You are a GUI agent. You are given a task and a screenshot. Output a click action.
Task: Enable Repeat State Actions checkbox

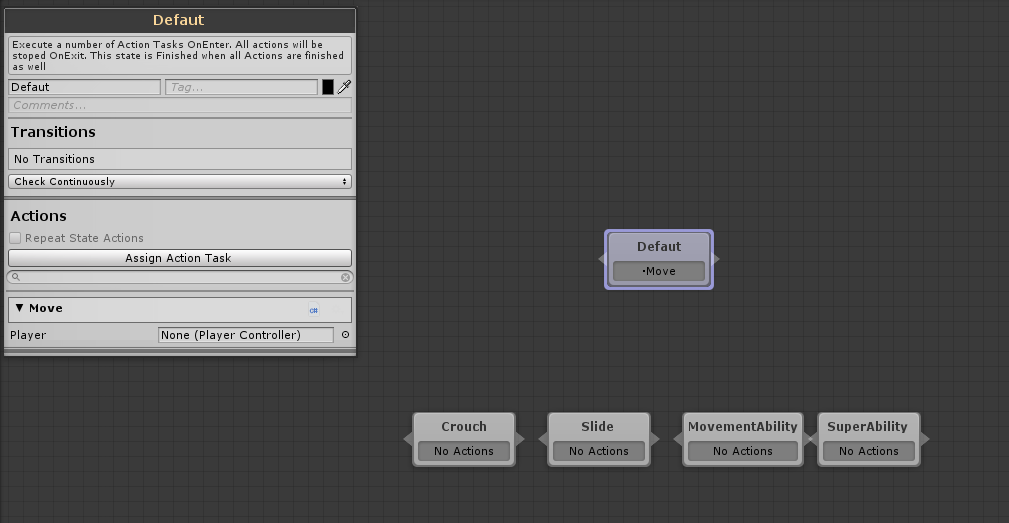click(15, 238)
